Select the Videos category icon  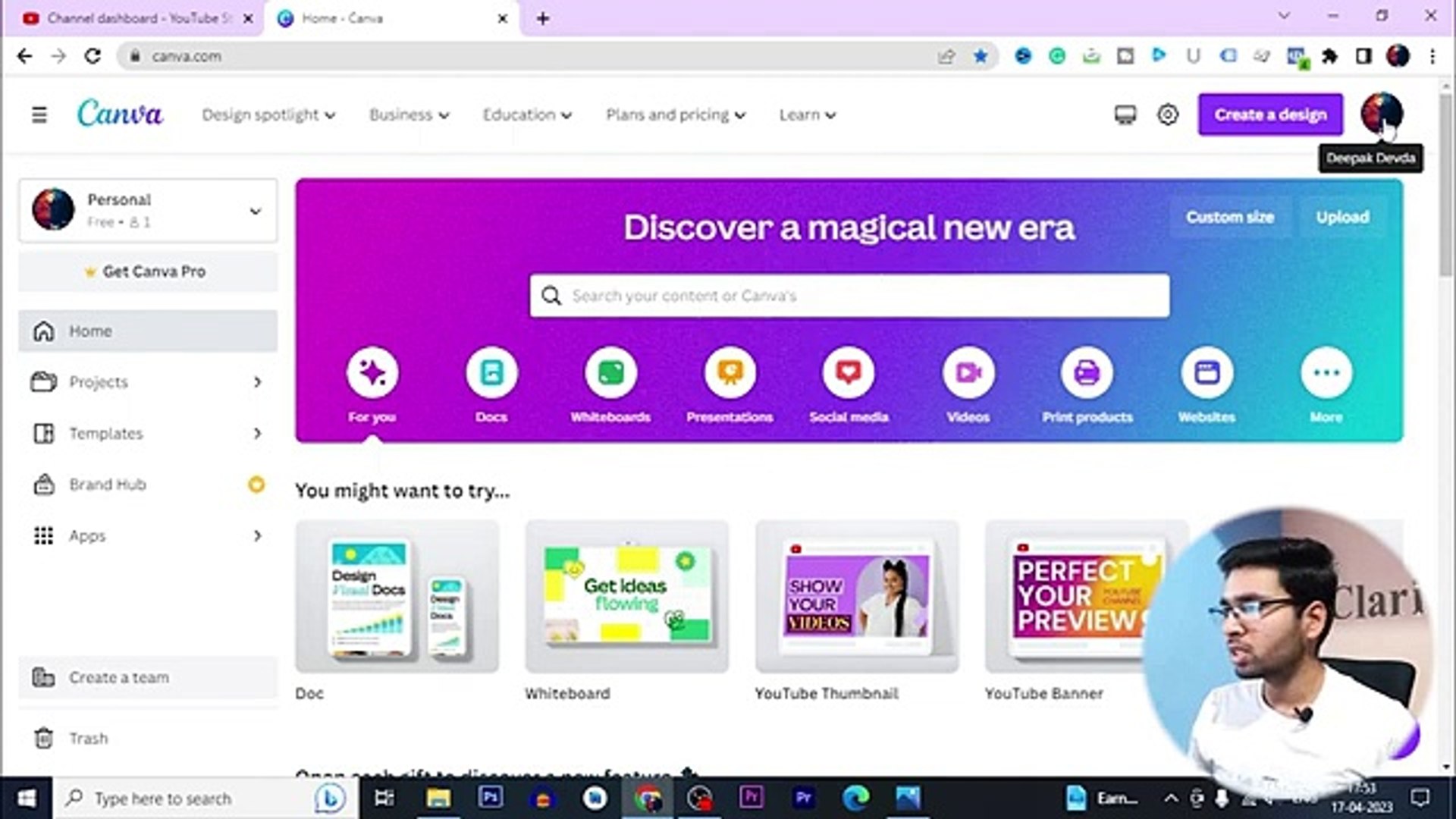[967, 372]
